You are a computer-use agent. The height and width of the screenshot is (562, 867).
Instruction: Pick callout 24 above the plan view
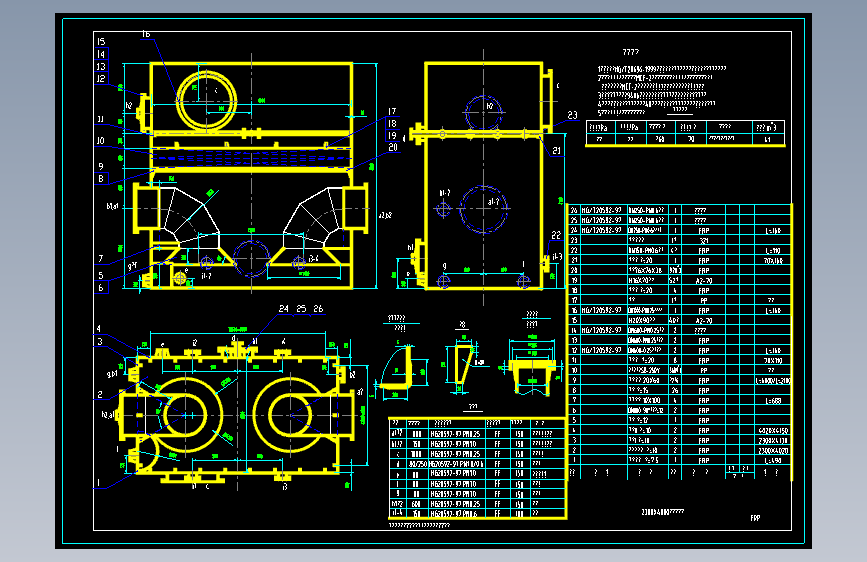pyautogui.click(x=284, y=309)
